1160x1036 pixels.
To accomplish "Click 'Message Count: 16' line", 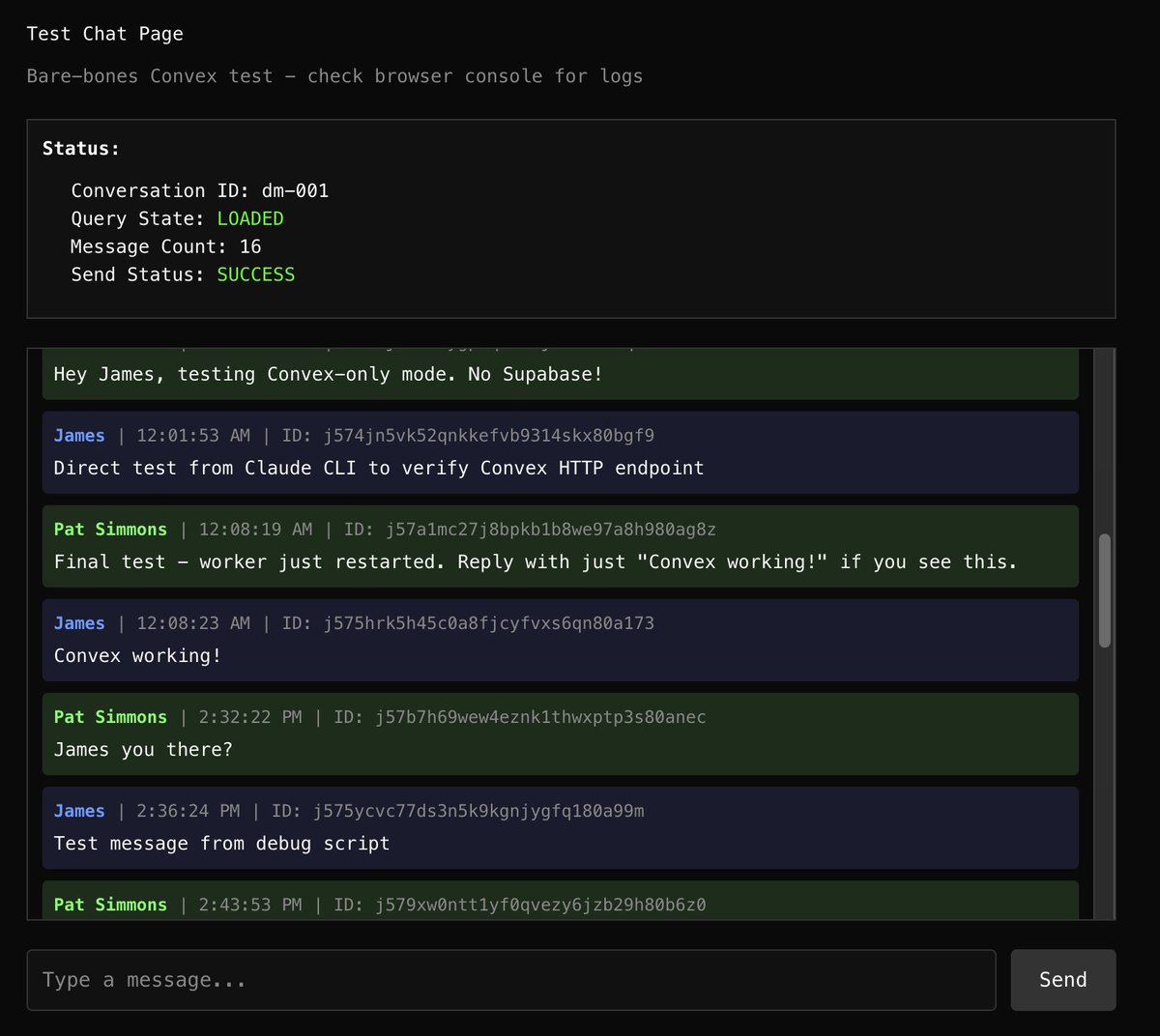I will tap(166, 246).
